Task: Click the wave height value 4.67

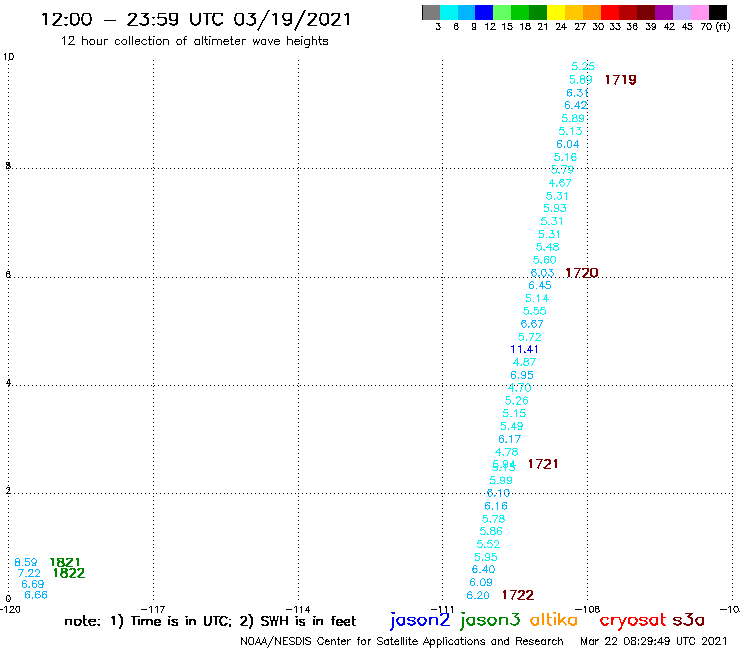Action: click(560, 183)
